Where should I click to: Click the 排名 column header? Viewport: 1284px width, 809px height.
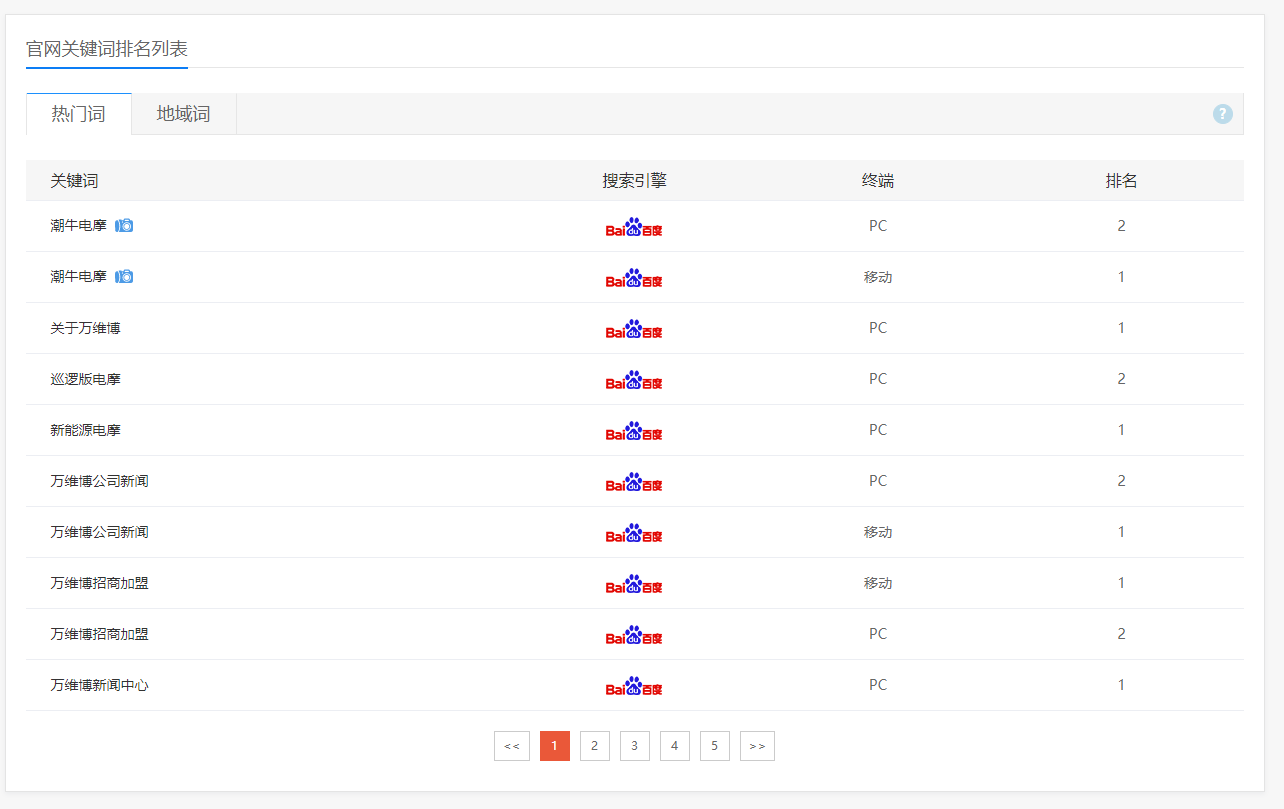(1122, 181)
